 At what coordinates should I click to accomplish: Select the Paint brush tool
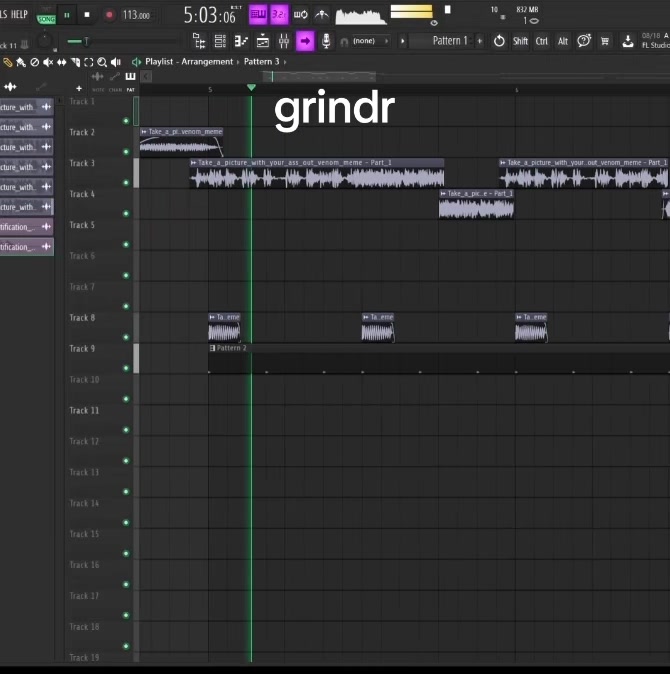click(21, 62)
